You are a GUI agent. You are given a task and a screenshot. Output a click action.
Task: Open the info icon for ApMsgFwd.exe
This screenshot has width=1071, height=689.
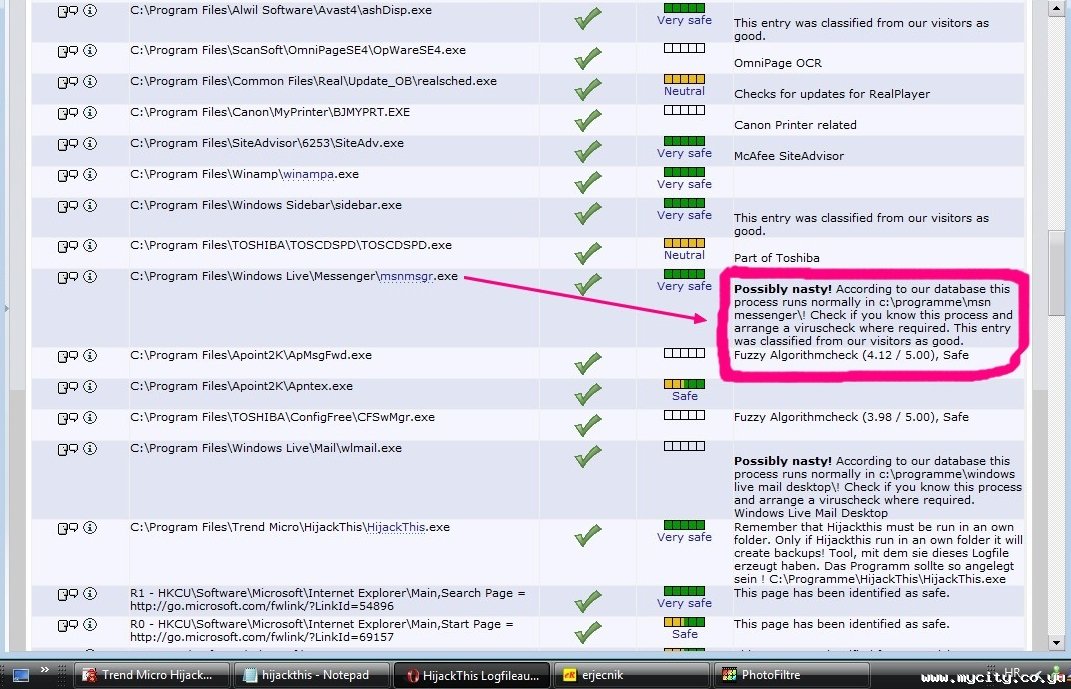coord(90,356)
